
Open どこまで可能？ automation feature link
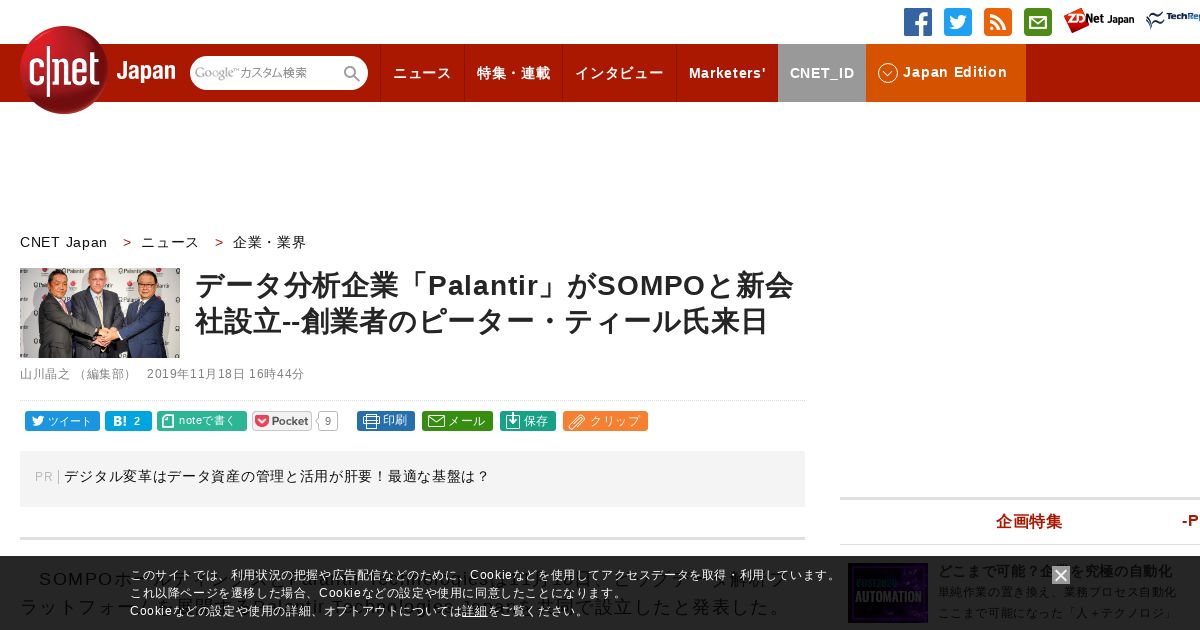[x=1055, y=572]
